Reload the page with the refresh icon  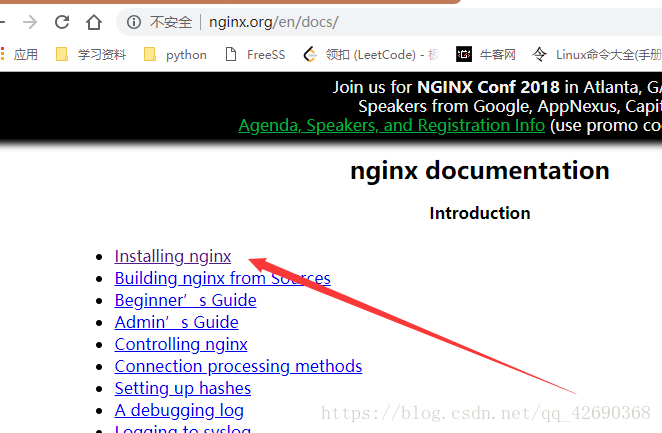62,22
